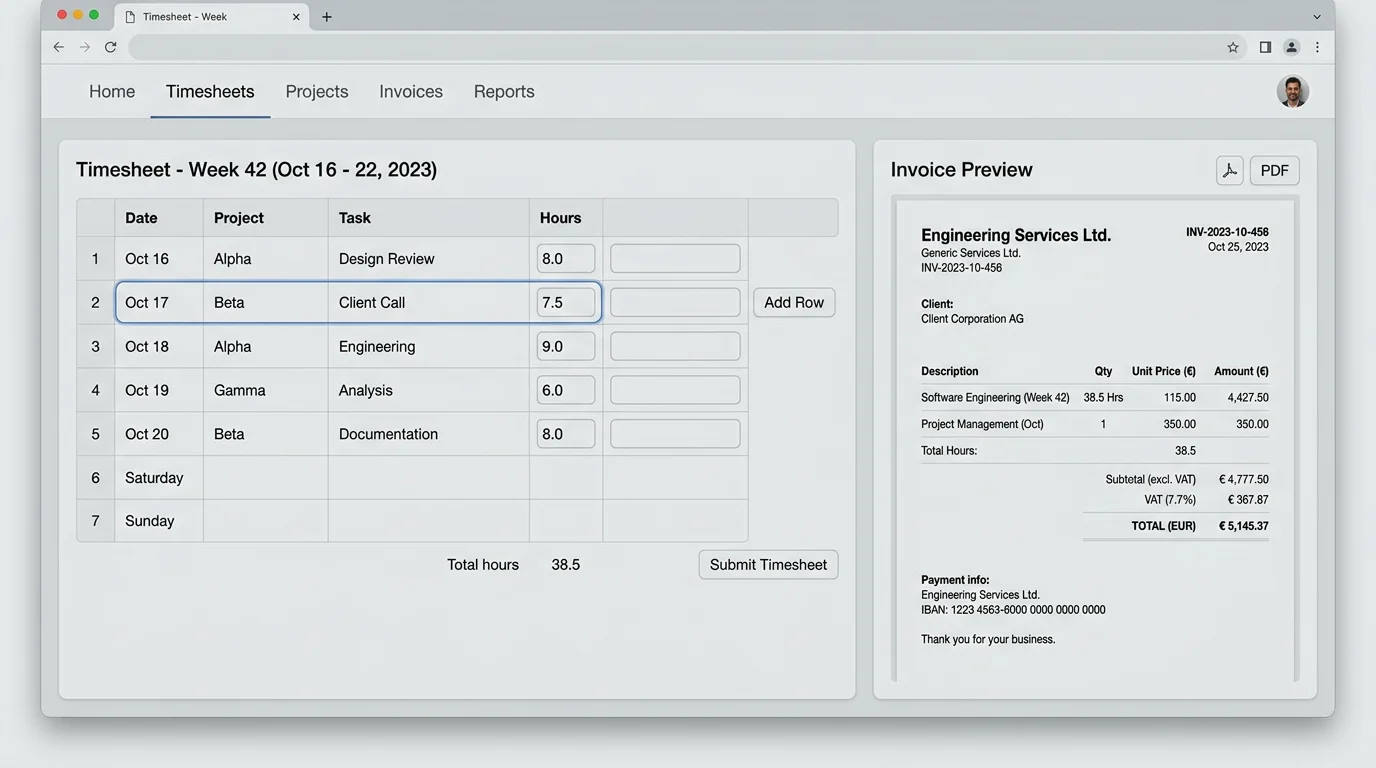Navigate back with the back arrow
Viewport: 1376px width, 768px height.
coord(58,46)
